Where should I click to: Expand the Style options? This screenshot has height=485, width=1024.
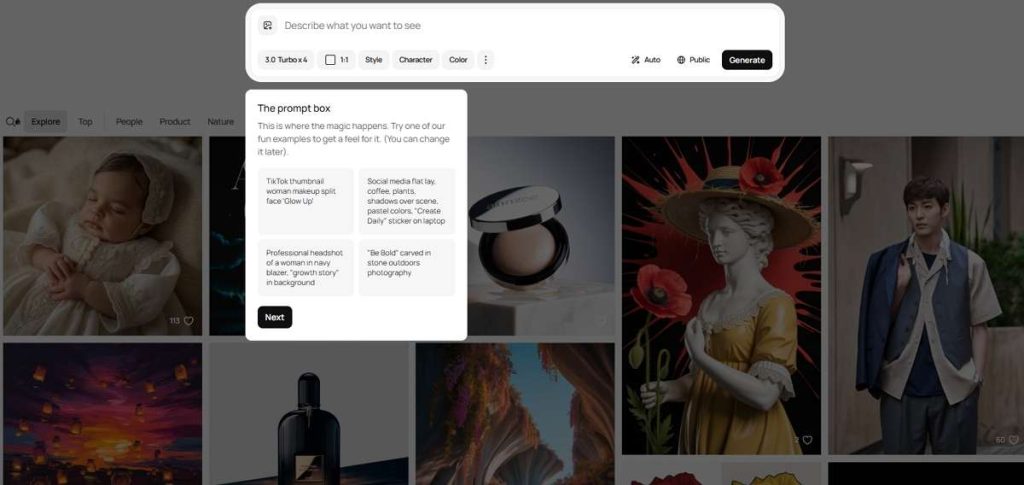[x=373, y=60]
